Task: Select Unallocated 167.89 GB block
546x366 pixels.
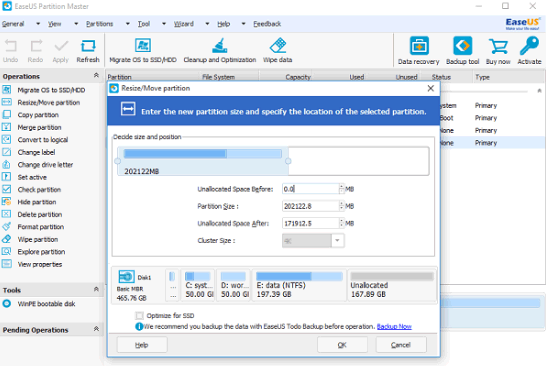Action: coord(392,285)
